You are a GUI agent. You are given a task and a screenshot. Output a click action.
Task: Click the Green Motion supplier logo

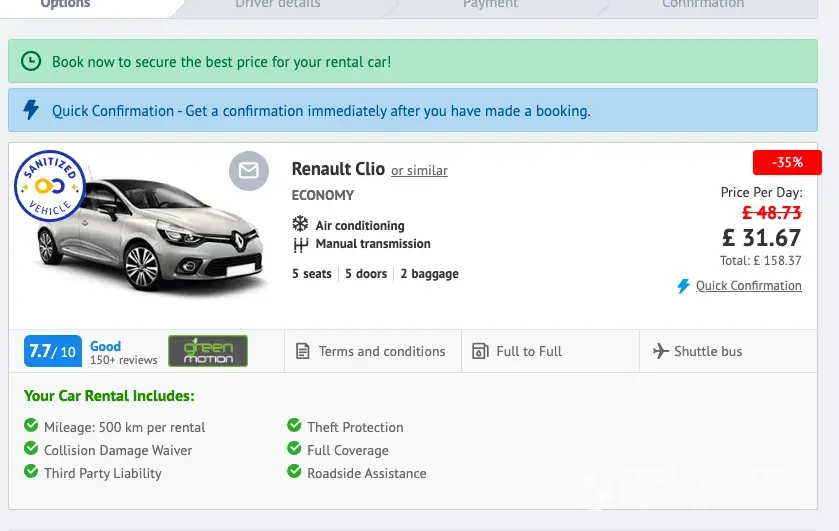207,351
